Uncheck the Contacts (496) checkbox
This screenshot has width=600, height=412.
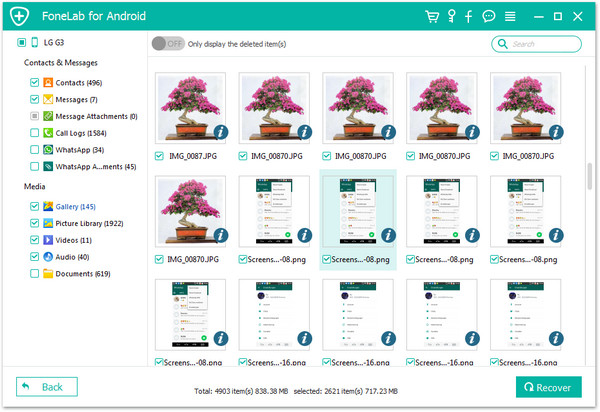pos(34,82)
